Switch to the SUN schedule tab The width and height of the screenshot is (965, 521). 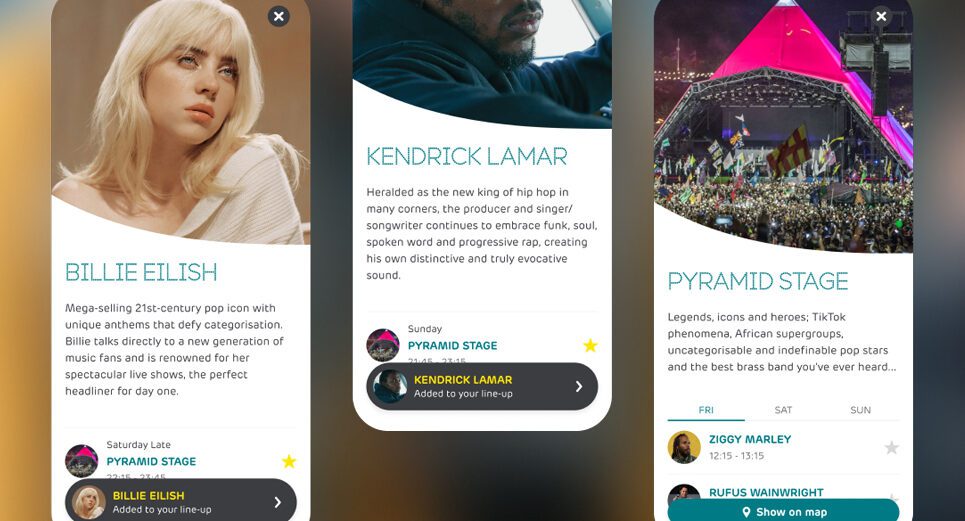(x=860, y=410)
